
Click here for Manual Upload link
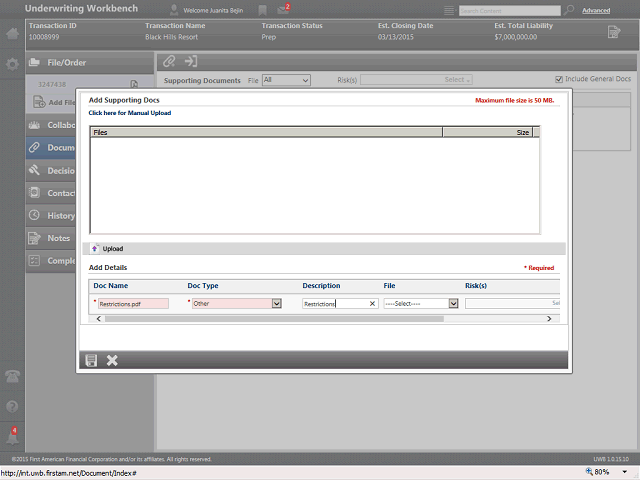(x=130, y=113)
